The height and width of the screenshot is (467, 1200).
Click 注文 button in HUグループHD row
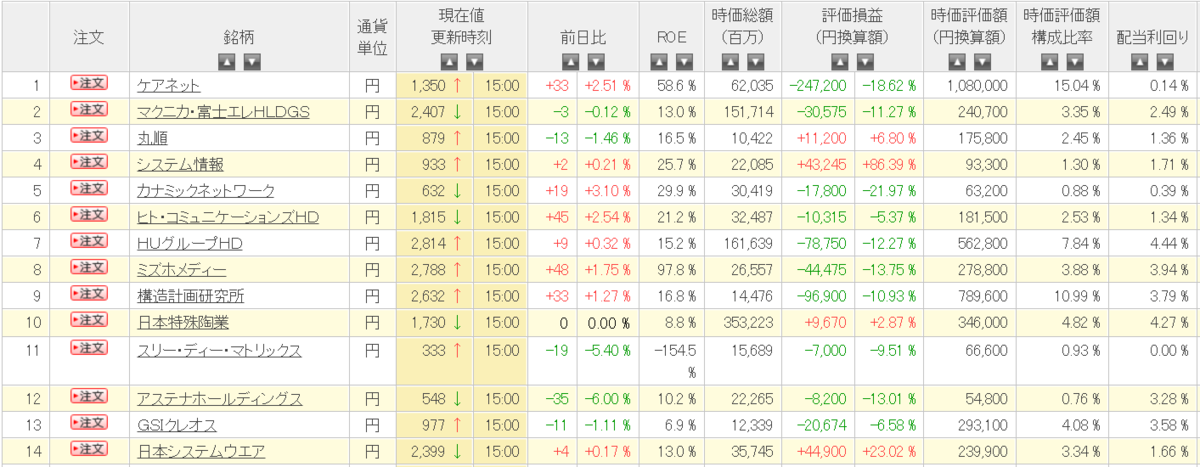click(88, 241)
